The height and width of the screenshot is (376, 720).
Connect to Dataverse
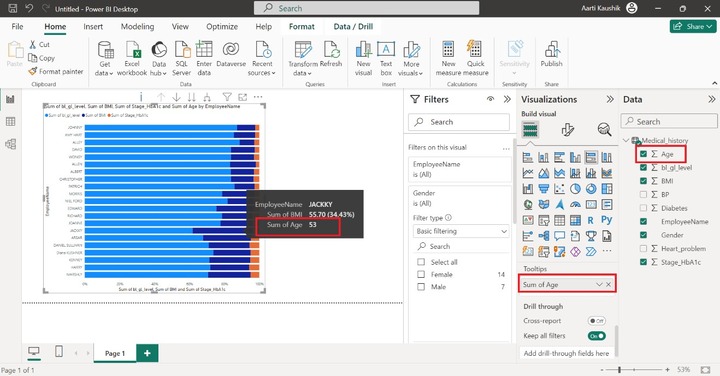click(x=231, y=55)
